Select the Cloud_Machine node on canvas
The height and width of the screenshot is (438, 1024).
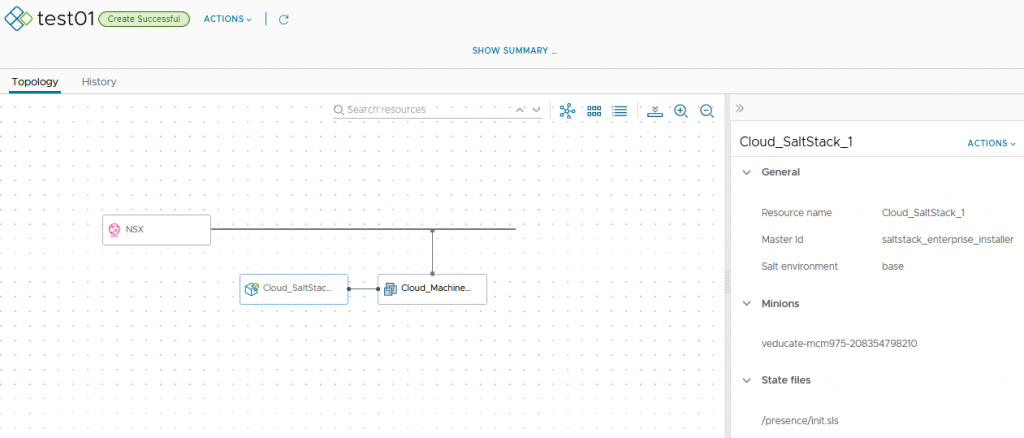[432, 289]
